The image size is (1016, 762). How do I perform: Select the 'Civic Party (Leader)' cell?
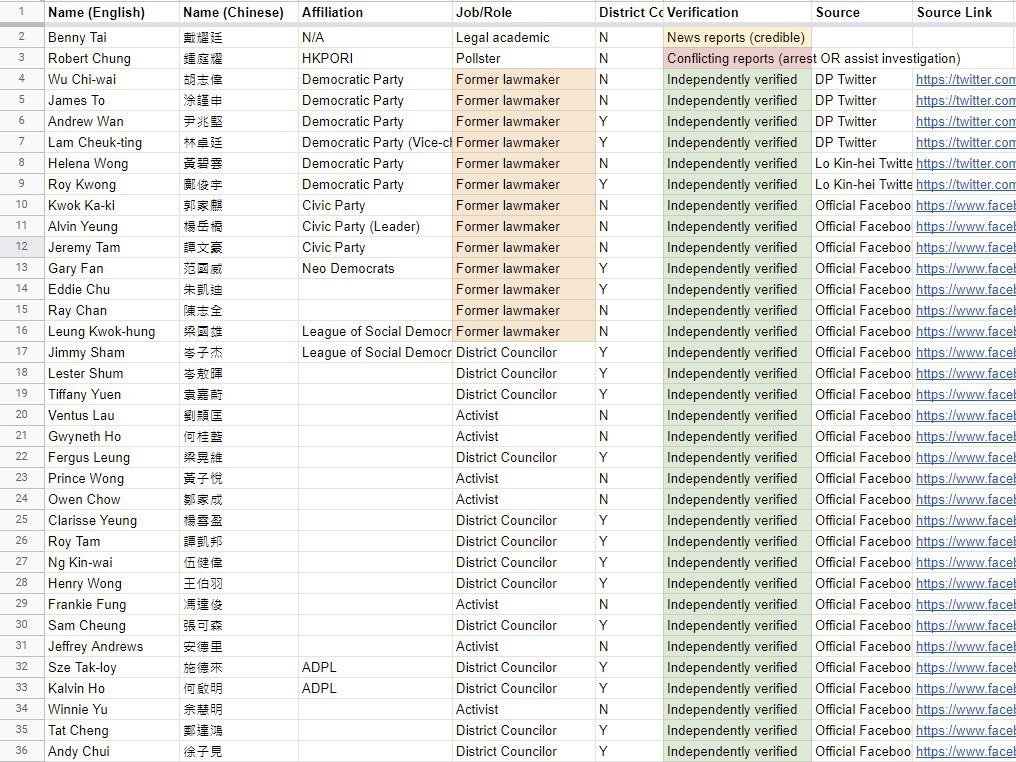click(x=375, y=226)
